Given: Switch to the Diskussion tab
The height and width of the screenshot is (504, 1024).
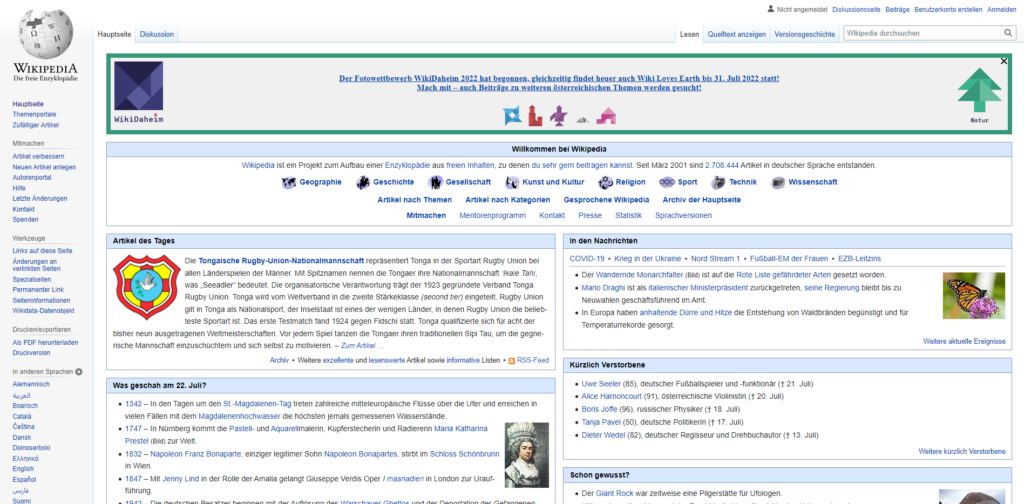Looking at the screenshot, I should [157, 34].
